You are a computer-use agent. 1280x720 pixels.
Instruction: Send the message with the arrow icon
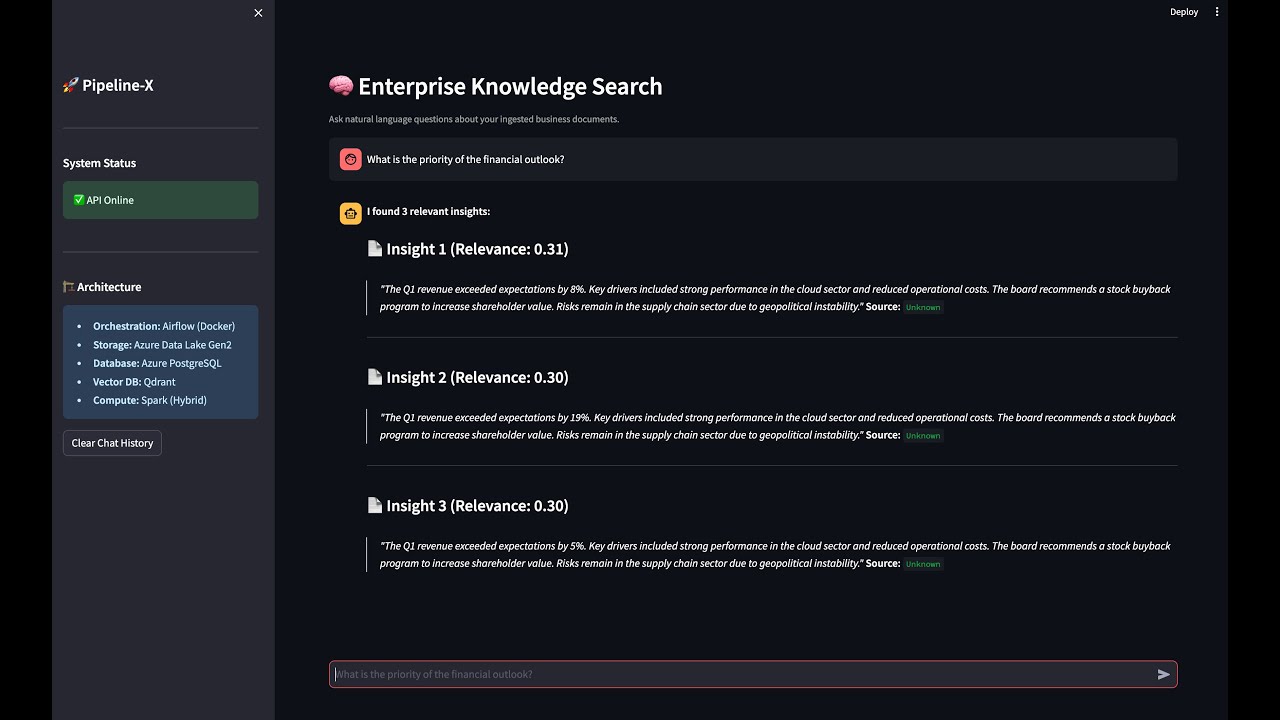[x=1163, y=674]
